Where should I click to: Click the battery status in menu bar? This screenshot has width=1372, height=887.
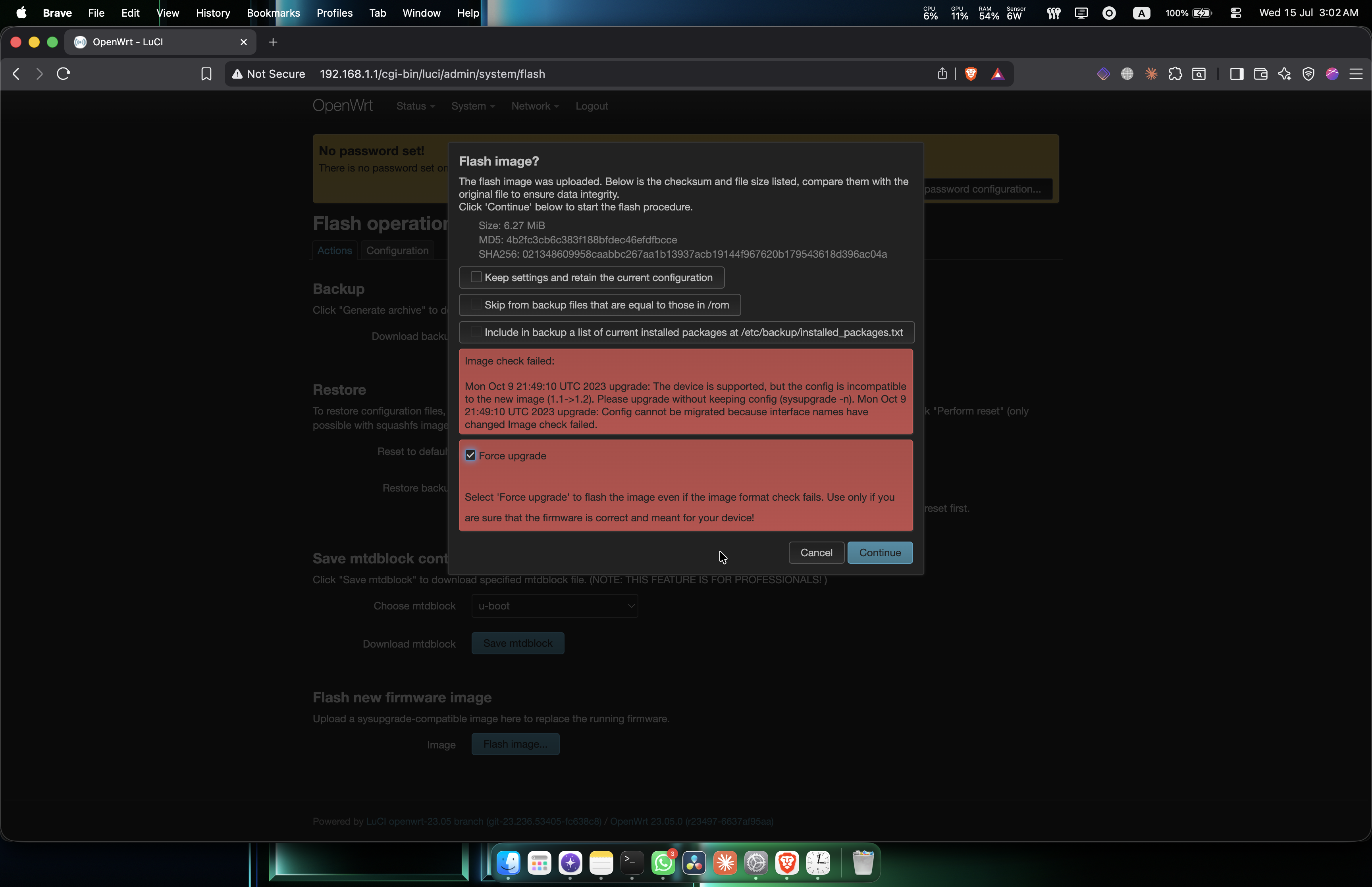pos(1188,13)
